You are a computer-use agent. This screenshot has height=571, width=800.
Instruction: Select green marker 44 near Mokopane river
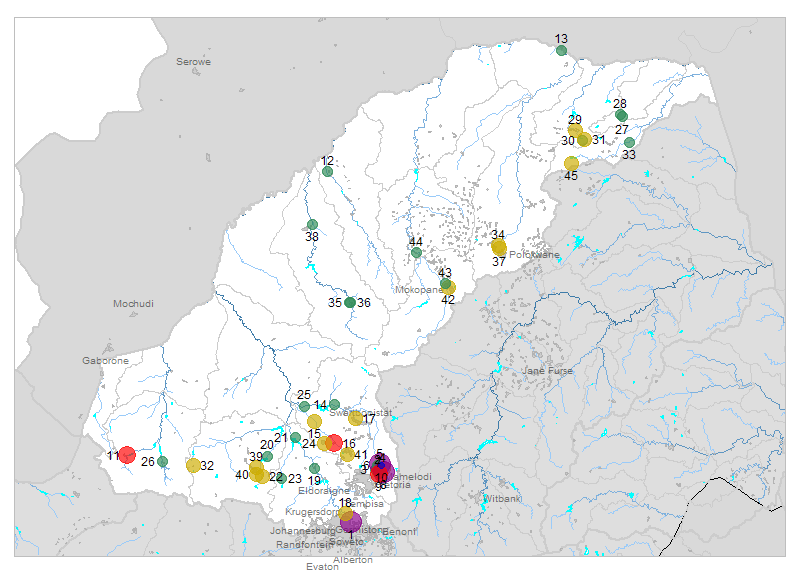pyautogui.click(x=416, y=253)
